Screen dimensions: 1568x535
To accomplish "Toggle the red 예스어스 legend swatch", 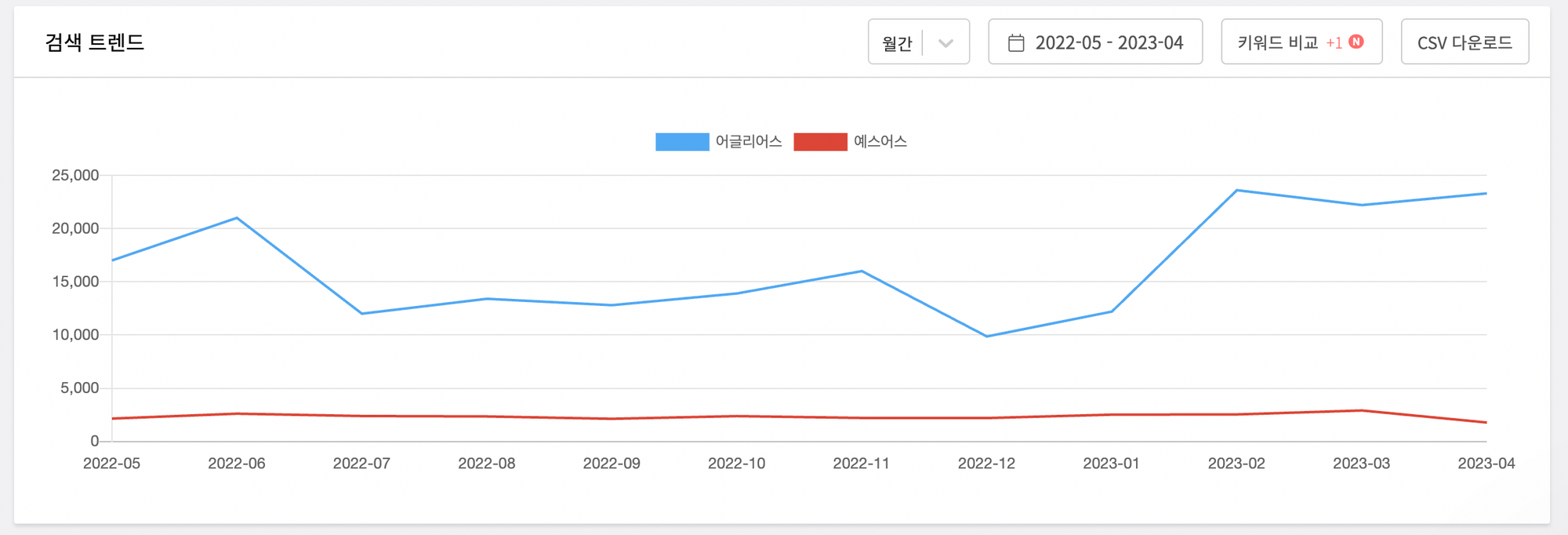I will click(820, 142).
